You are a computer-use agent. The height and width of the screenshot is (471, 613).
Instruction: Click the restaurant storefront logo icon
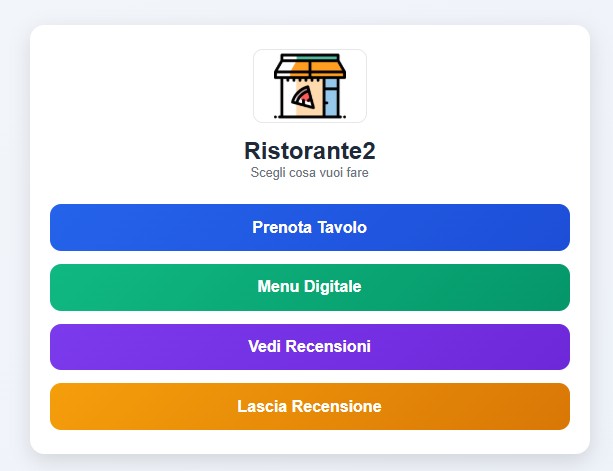[x=309, y=85]
